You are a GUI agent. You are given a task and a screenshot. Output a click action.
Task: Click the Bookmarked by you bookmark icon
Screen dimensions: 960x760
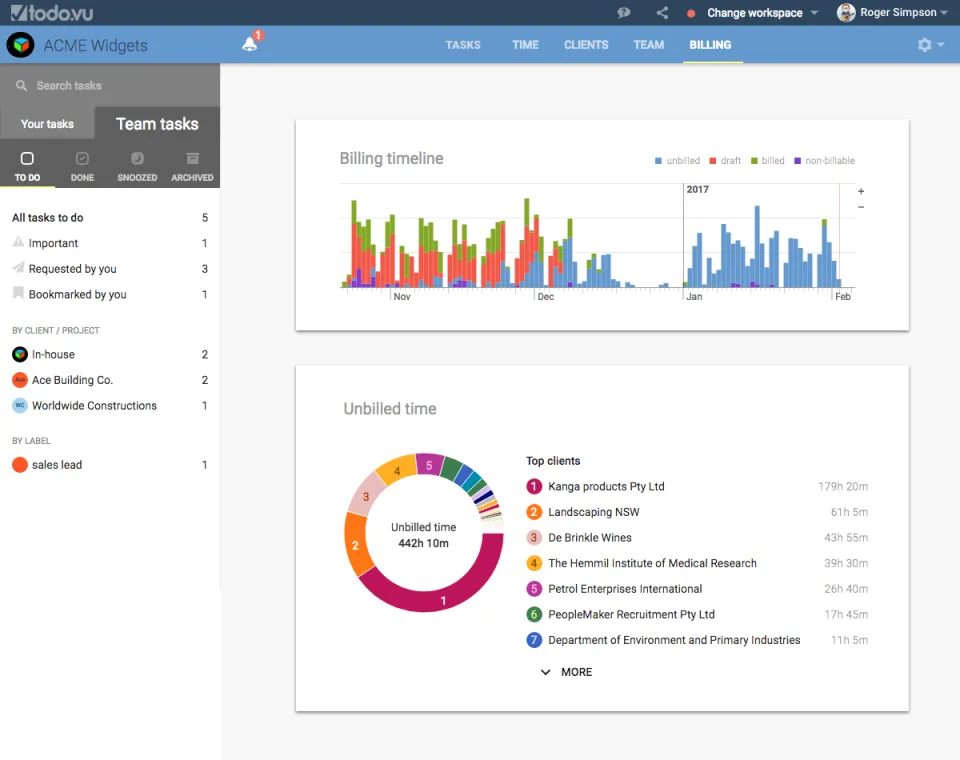[18, 293]
